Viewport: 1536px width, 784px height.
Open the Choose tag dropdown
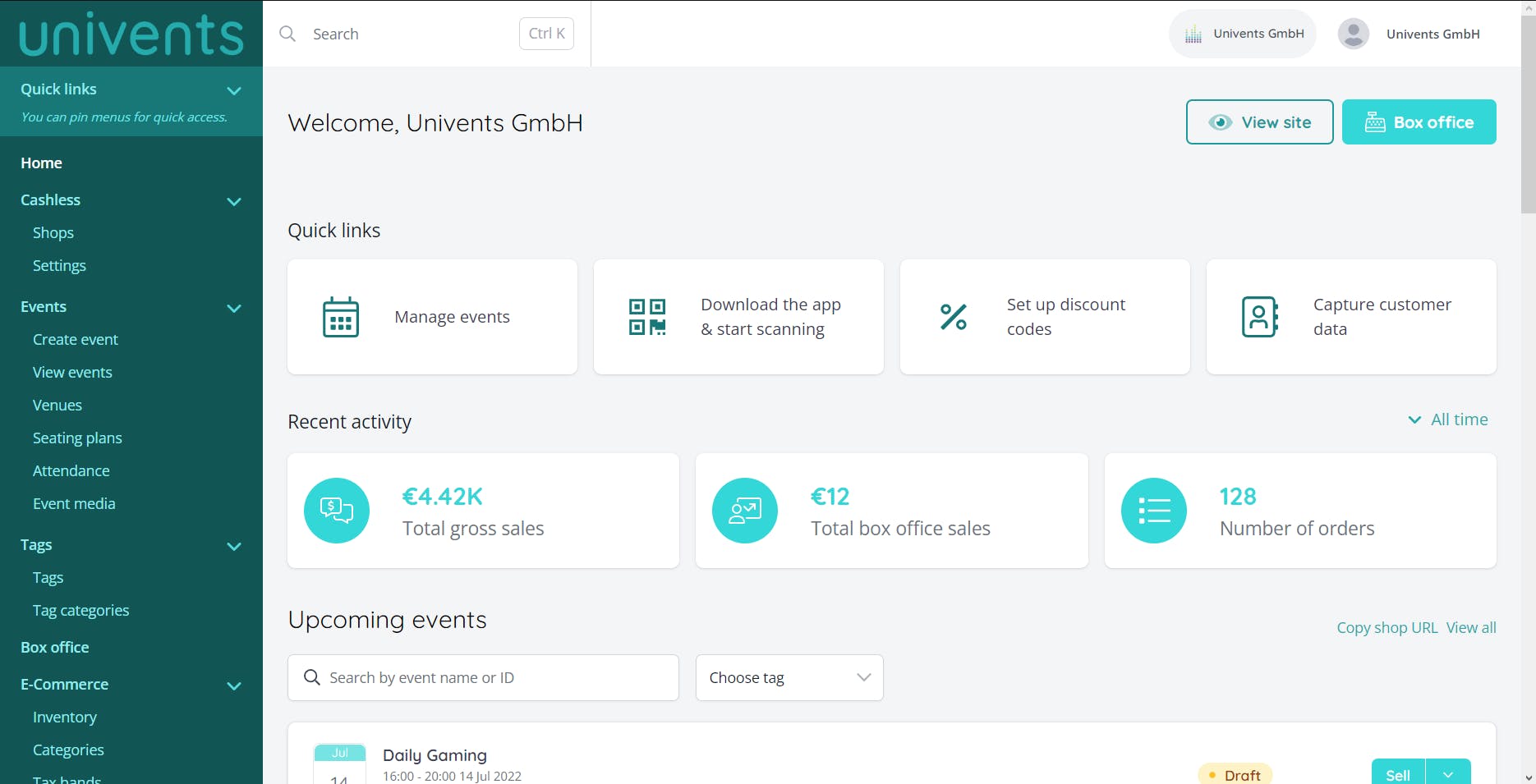(x=789, y=677)
